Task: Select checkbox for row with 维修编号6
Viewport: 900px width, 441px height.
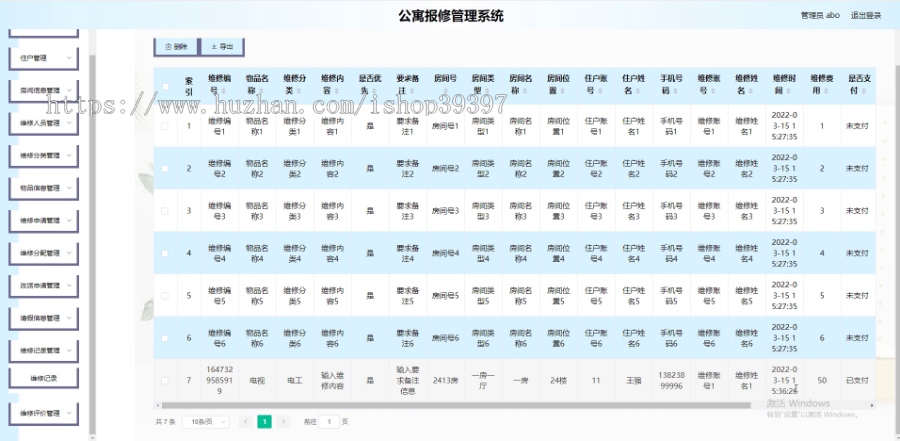Action: [x=165, y=338]
